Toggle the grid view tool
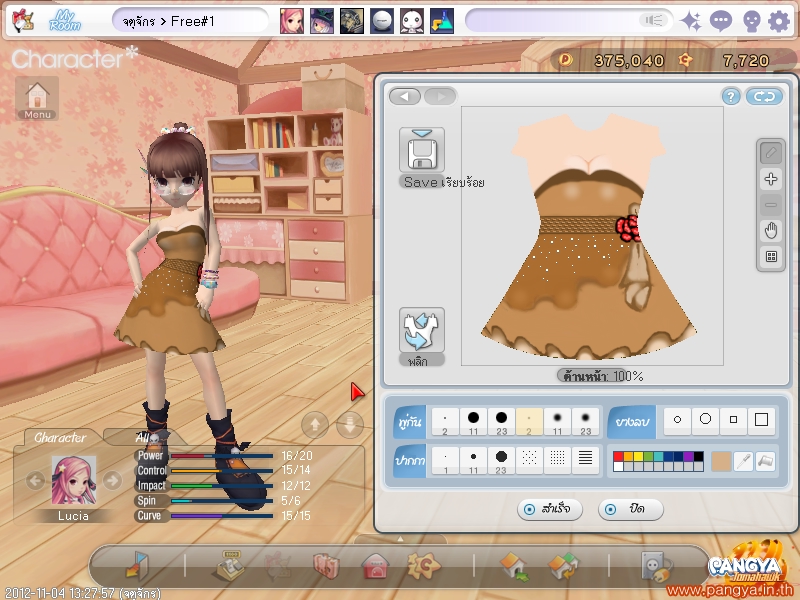 (x=771, y=257)
